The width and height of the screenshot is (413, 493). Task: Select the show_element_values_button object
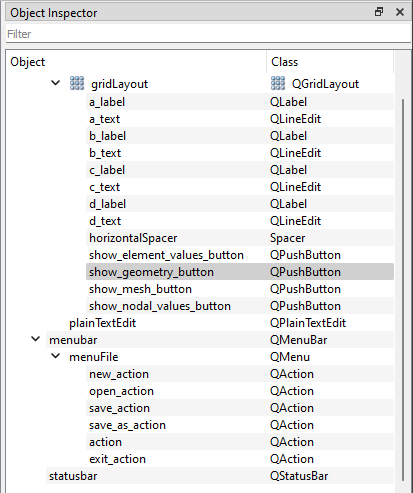tap(166, 255)
